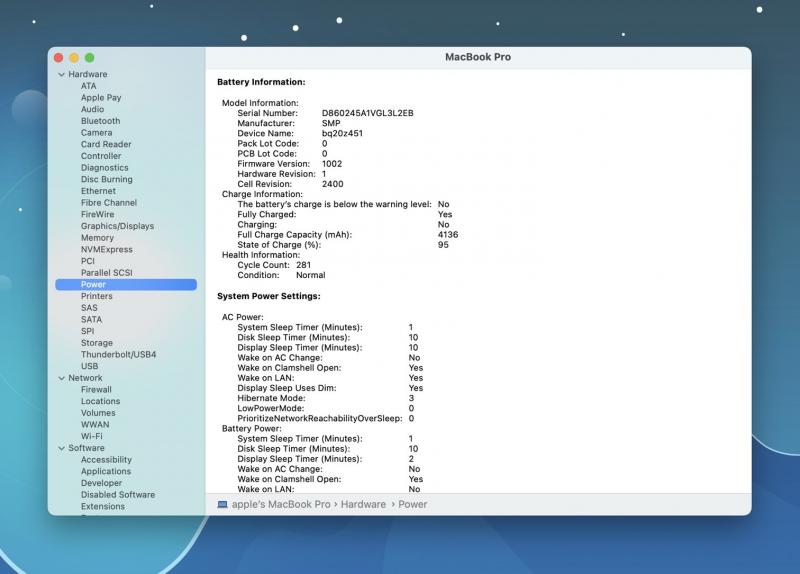Open Card Reader details
Viewport: 800px width, 574px height.
106,144
